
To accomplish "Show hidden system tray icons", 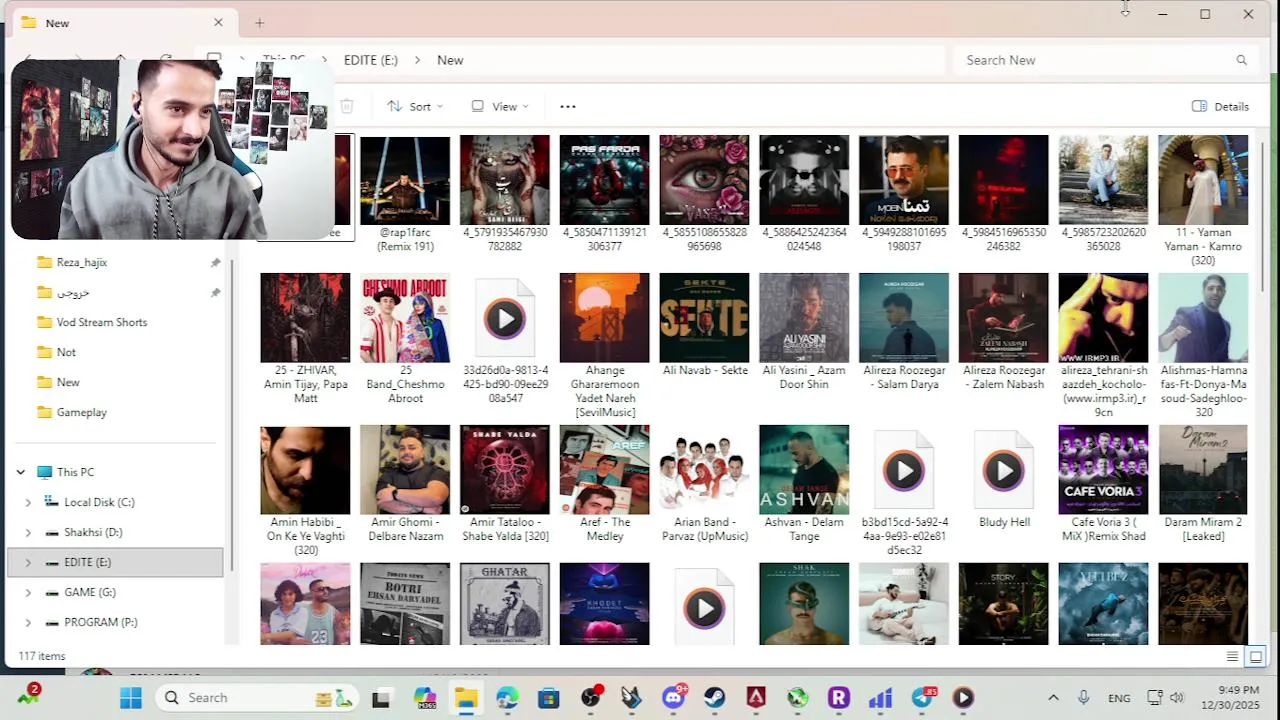I will point(1053,698).
